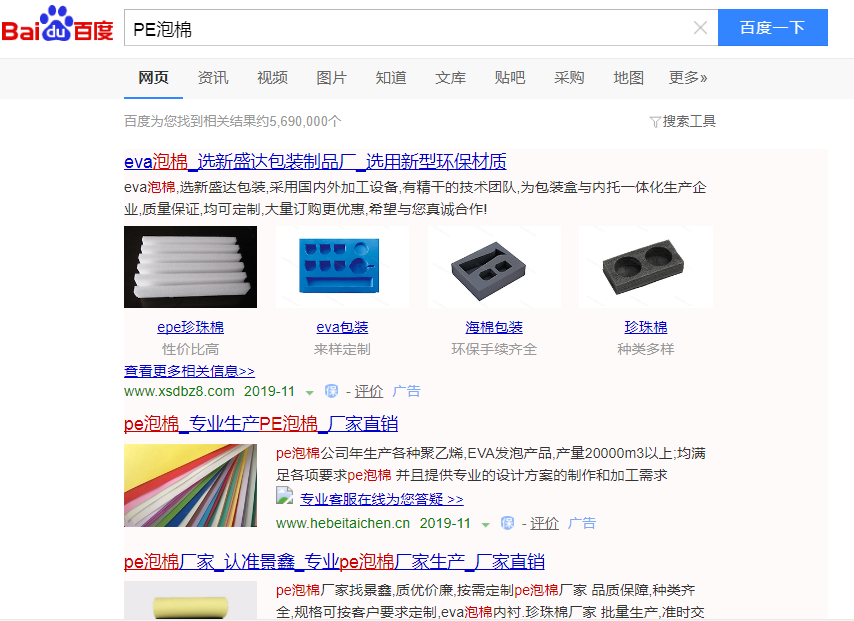Click the colorful PE foam sheets thumbnail
Image resolution: width=854 pixels, height=621 pixels.
191,485
